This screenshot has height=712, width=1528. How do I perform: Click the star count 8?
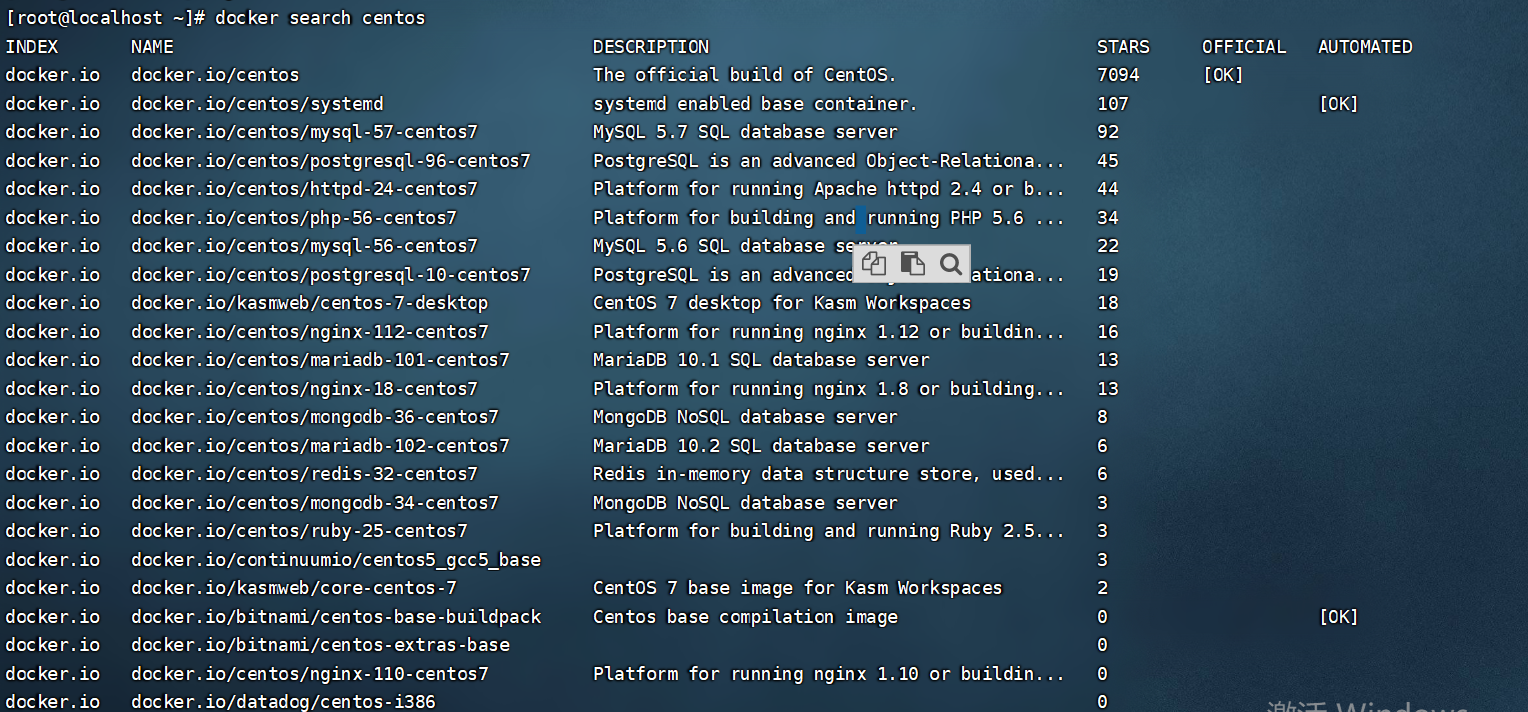point(1103,417)
